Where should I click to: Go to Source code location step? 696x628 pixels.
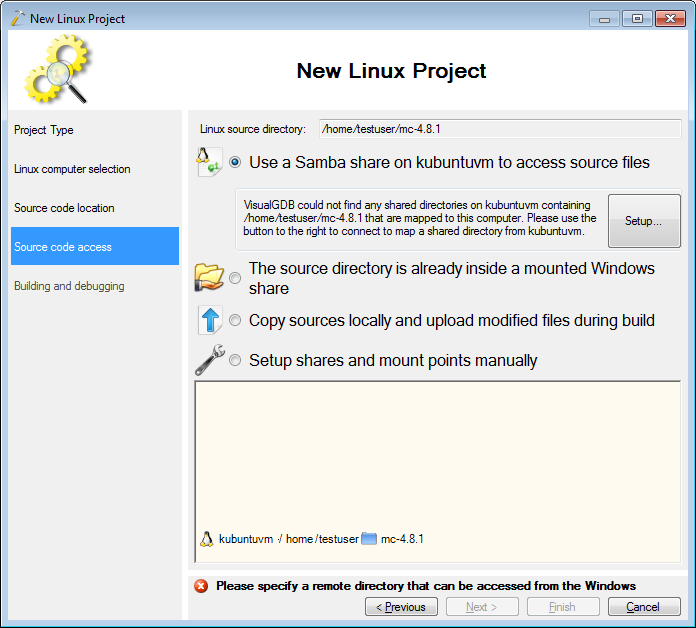[x=95, y=208]
